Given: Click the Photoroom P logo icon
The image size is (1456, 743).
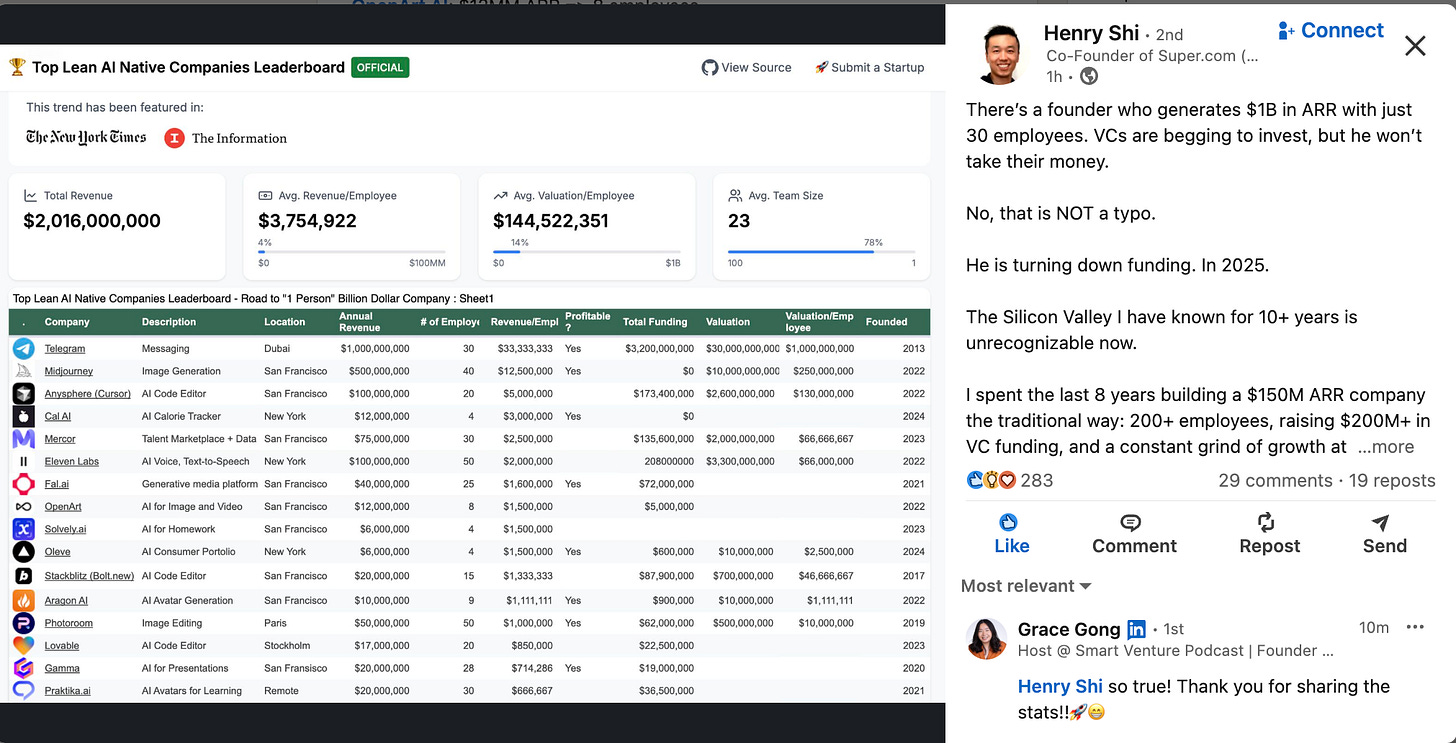Looking at the screenshot, I should click(x=24, y=623).
